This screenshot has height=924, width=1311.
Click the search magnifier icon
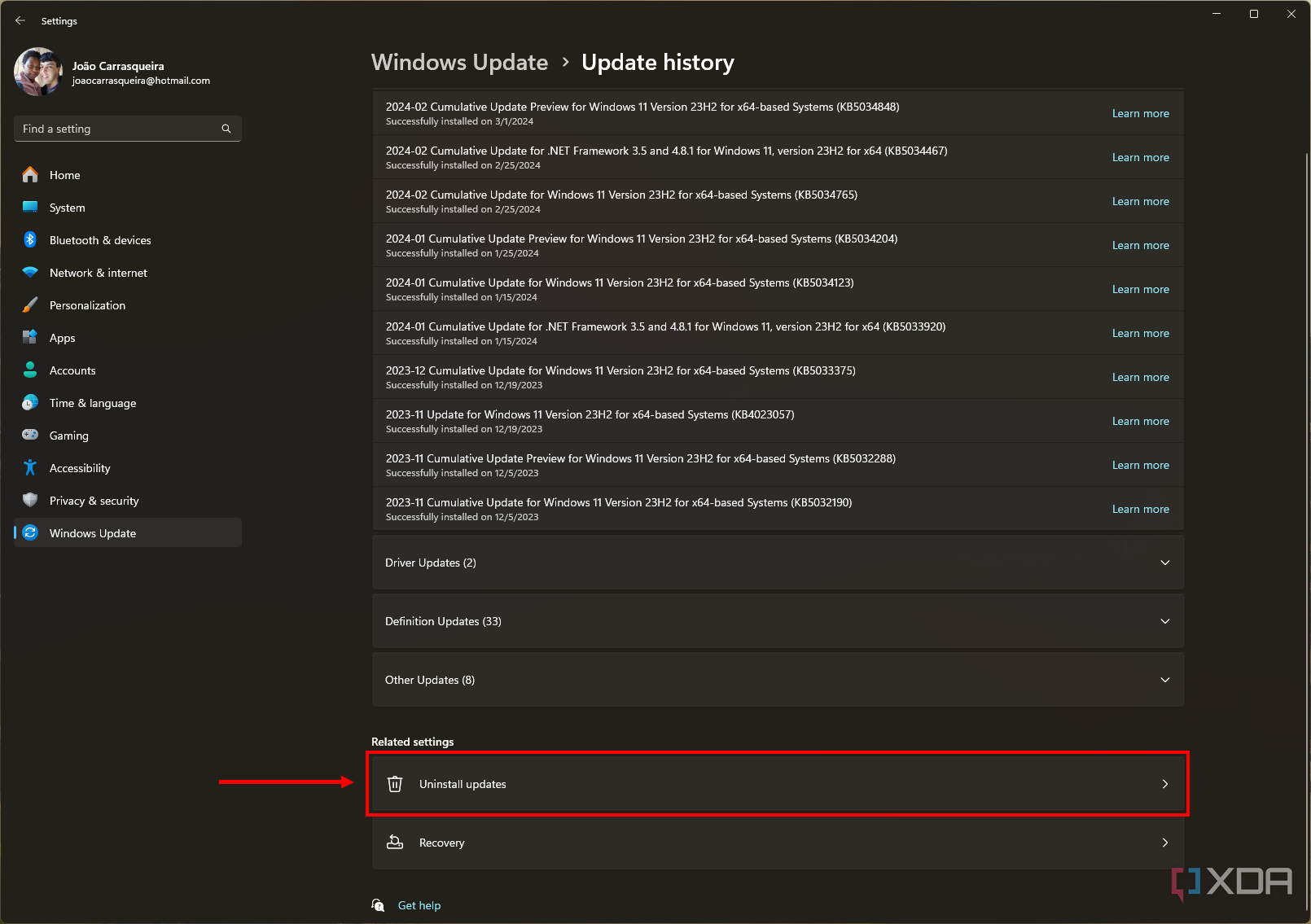click(x=226, y=129)
